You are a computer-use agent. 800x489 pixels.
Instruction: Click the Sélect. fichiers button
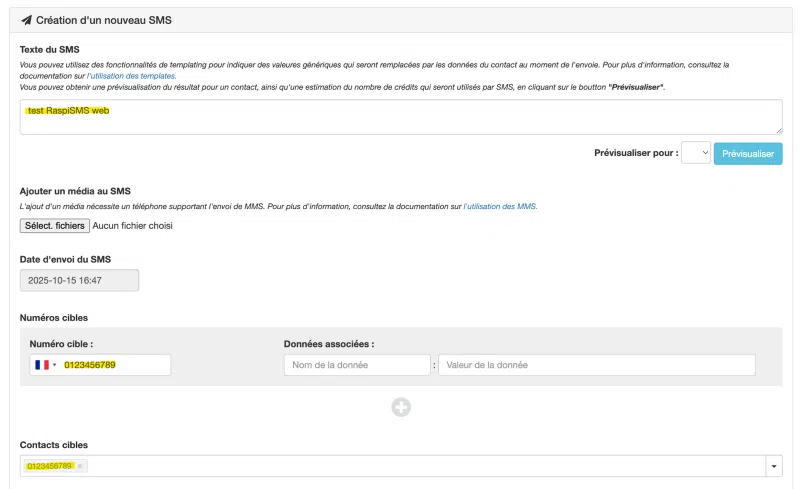pos(55,226)
